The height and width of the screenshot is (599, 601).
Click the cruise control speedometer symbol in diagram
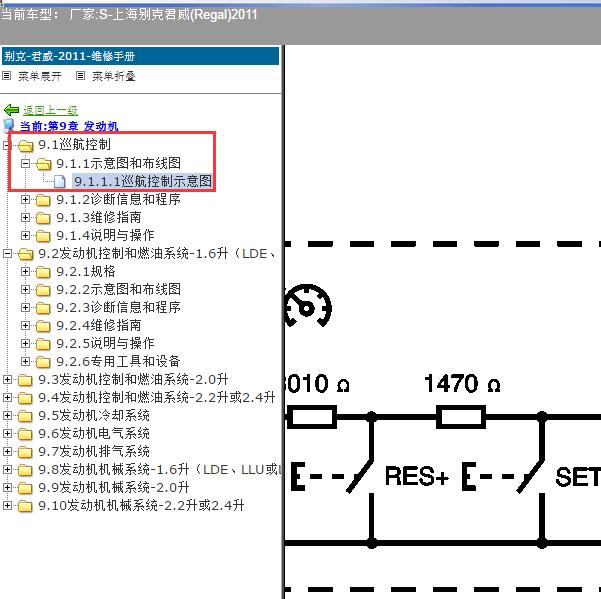click(308, 305)
